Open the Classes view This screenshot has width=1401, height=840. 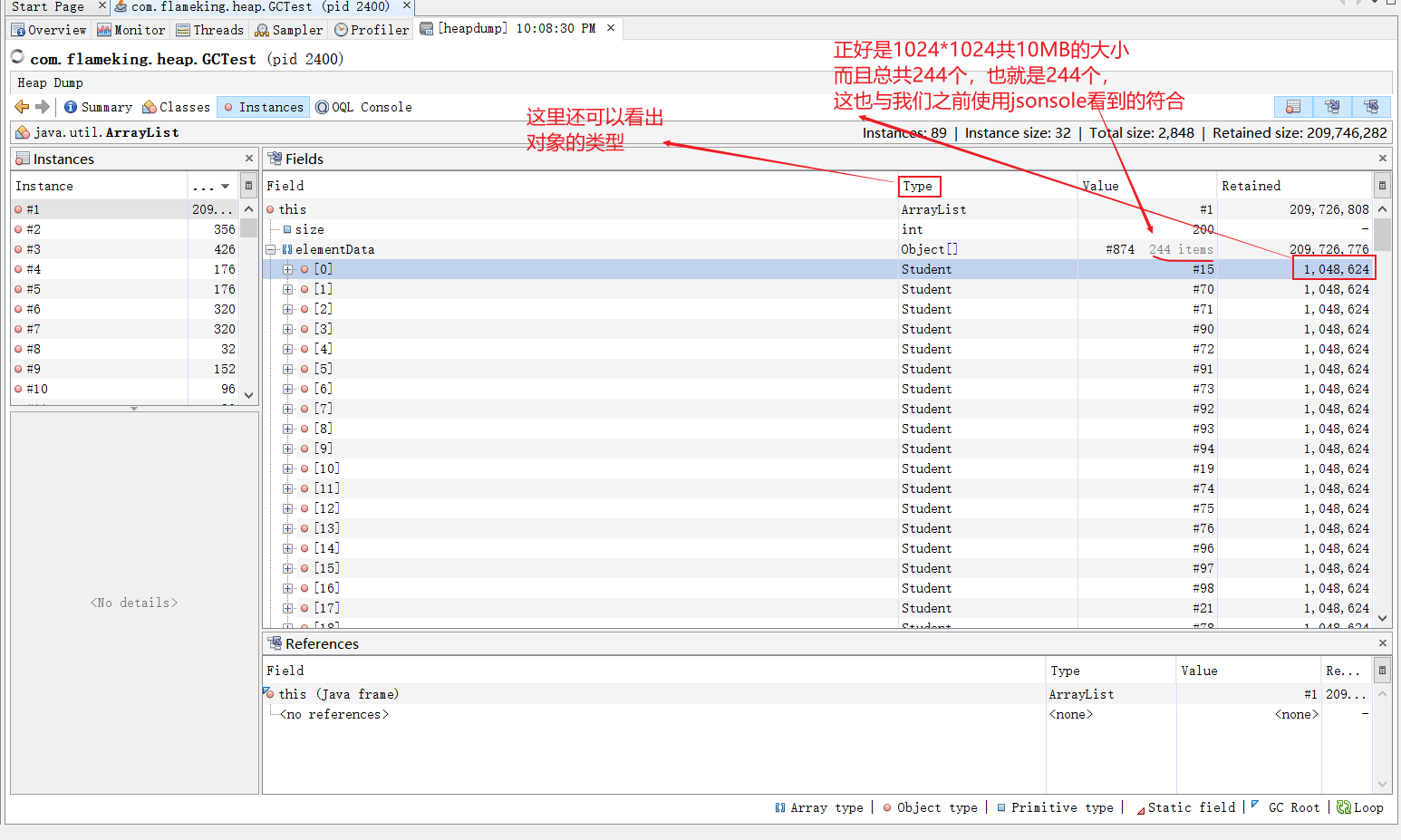[x=176, y=107]
